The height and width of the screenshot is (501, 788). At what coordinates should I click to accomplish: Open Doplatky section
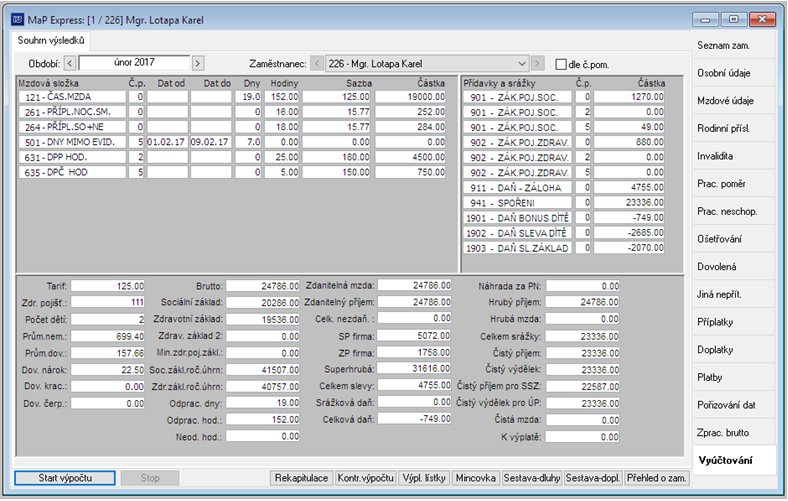pyautogui.click(x=734, y=349)
